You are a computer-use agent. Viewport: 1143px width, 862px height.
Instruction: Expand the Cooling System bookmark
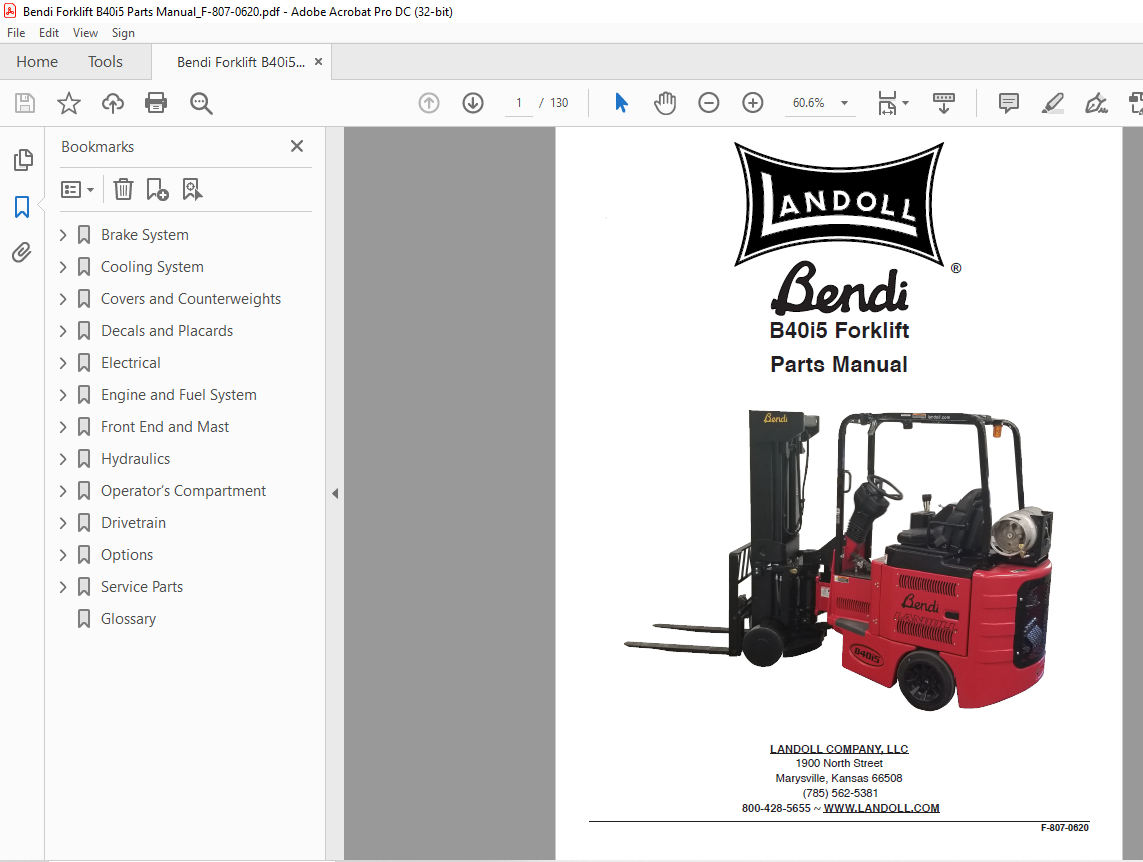[x=63, y=267]
